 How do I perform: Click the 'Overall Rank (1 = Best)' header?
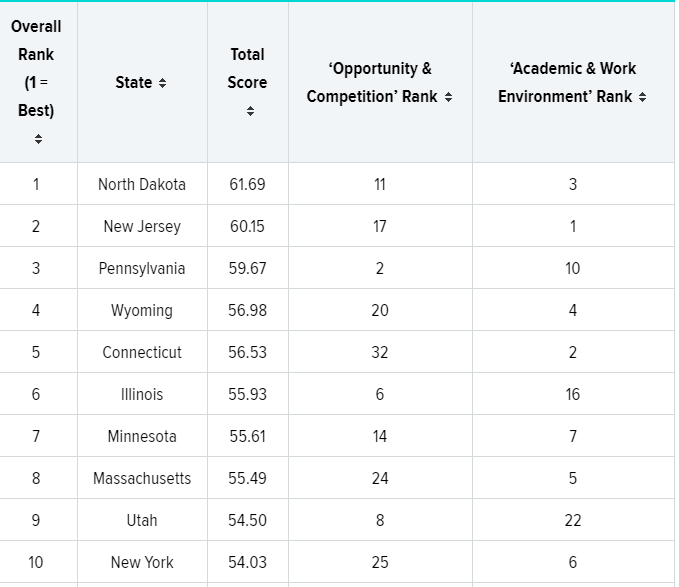coord(37,68)
